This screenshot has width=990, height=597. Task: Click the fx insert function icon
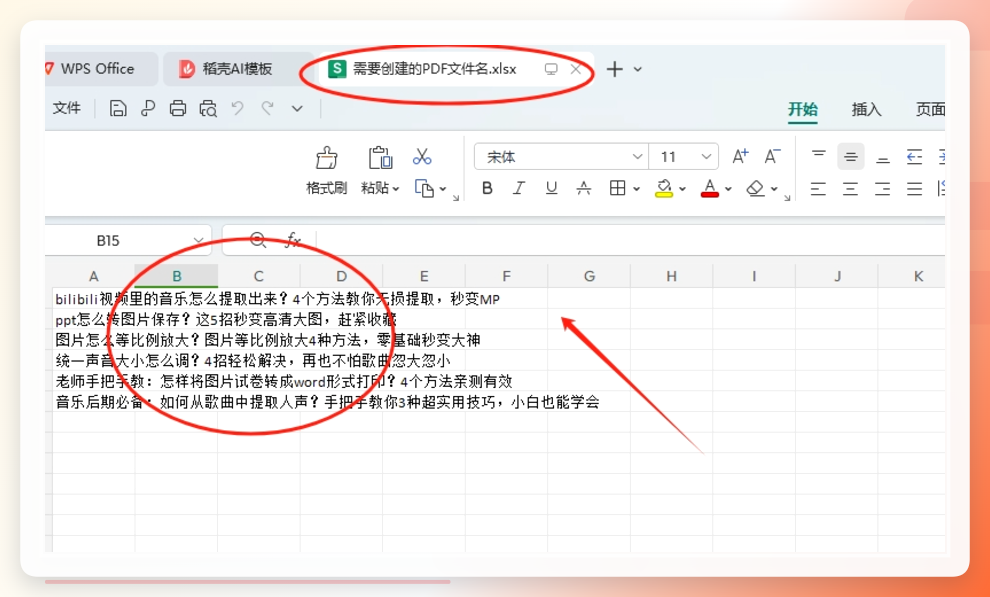pos(292,240)
